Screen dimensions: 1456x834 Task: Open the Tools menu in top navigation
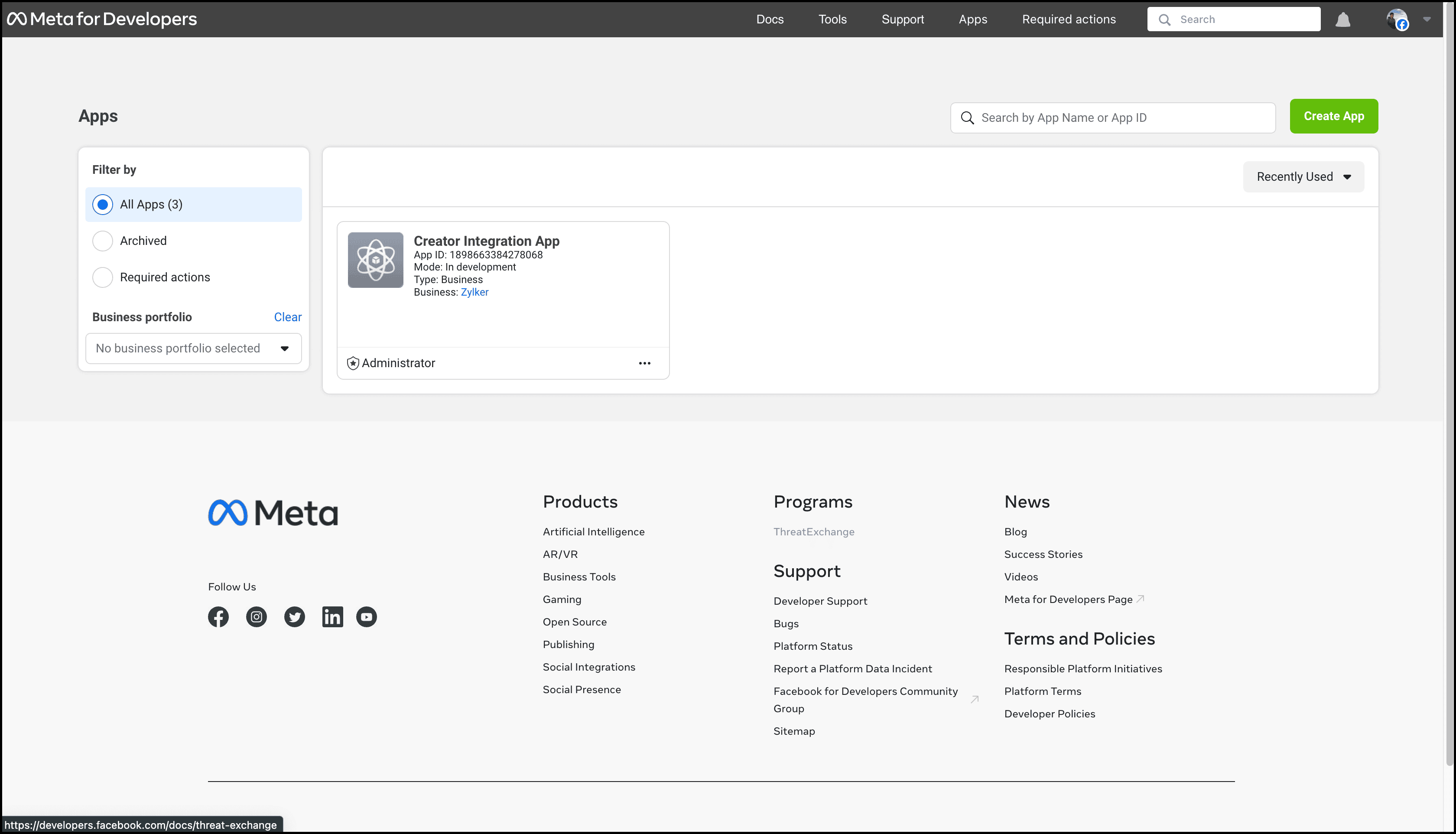coord(832,20)
